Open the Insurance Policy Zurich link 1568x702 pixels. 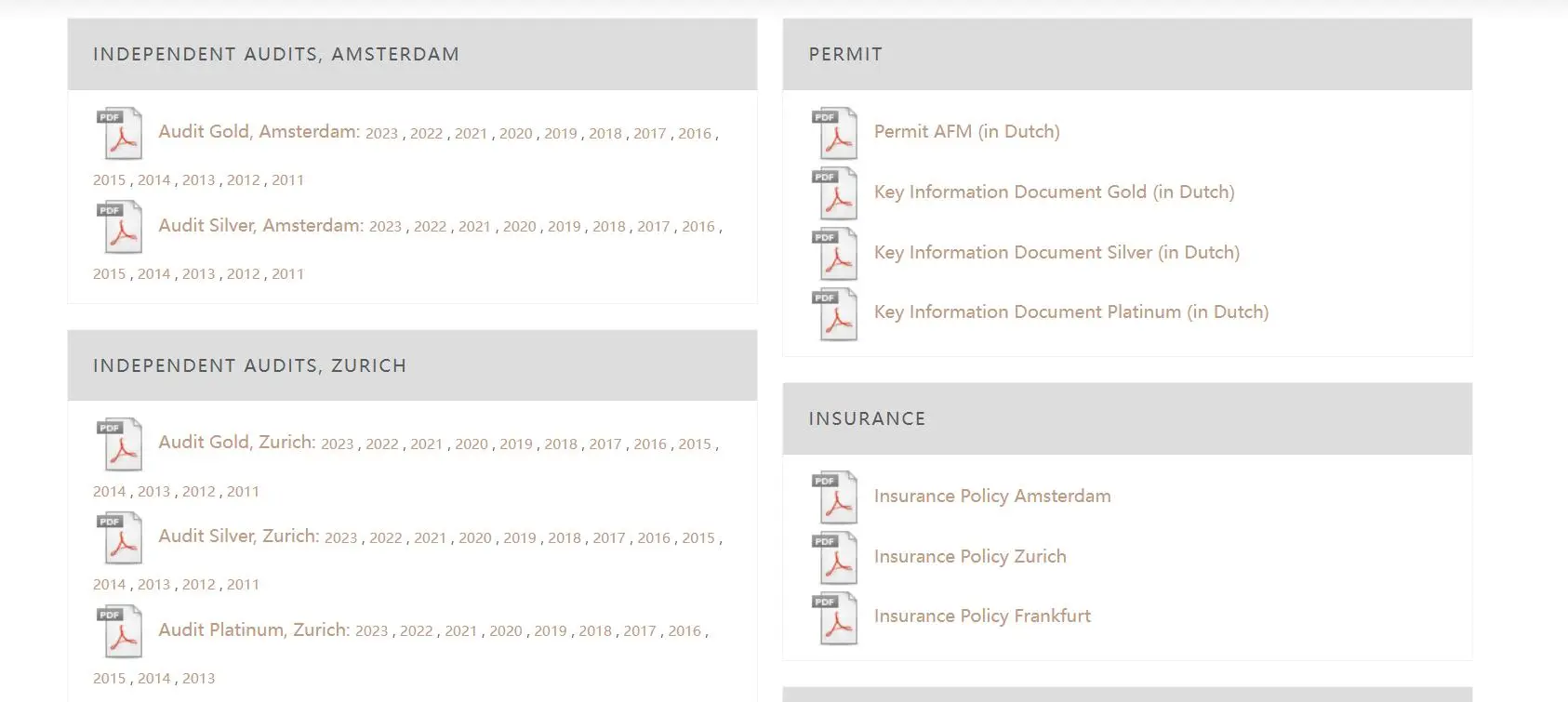[x=970, y=557]
